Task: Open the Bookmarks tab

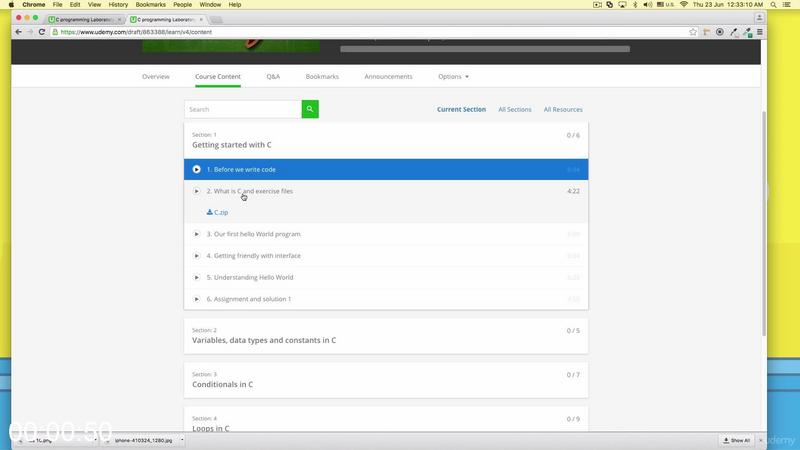Action: 322,77
